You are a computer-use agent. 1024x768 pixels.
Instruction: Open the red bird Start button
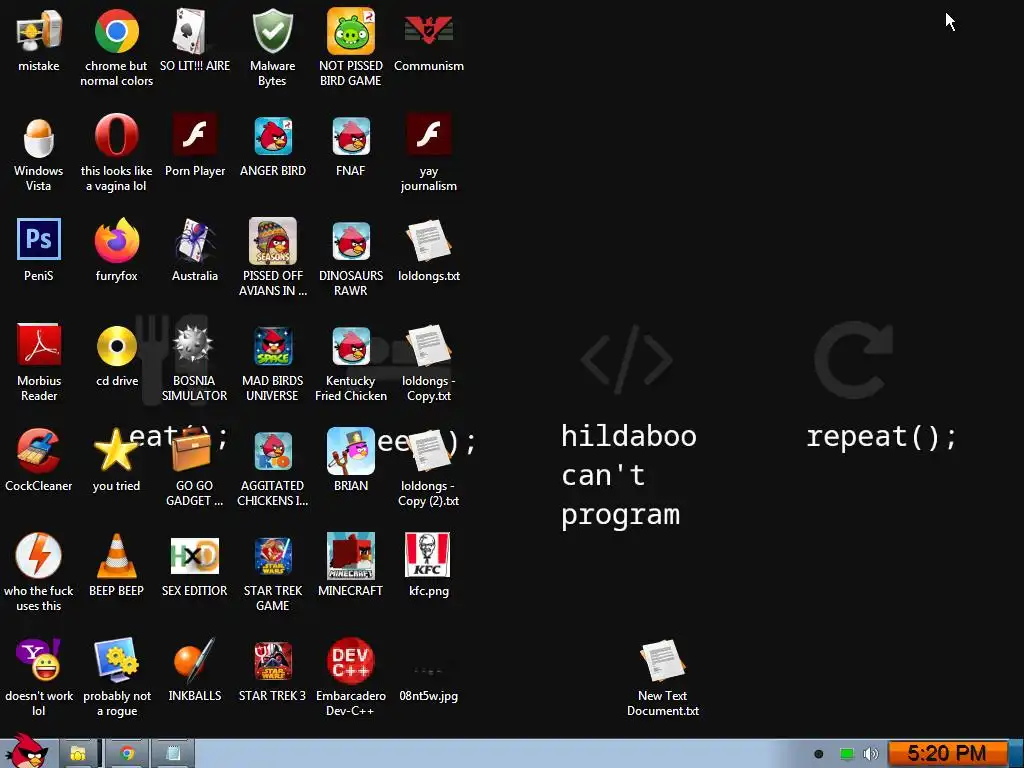[x=26, y=752]
